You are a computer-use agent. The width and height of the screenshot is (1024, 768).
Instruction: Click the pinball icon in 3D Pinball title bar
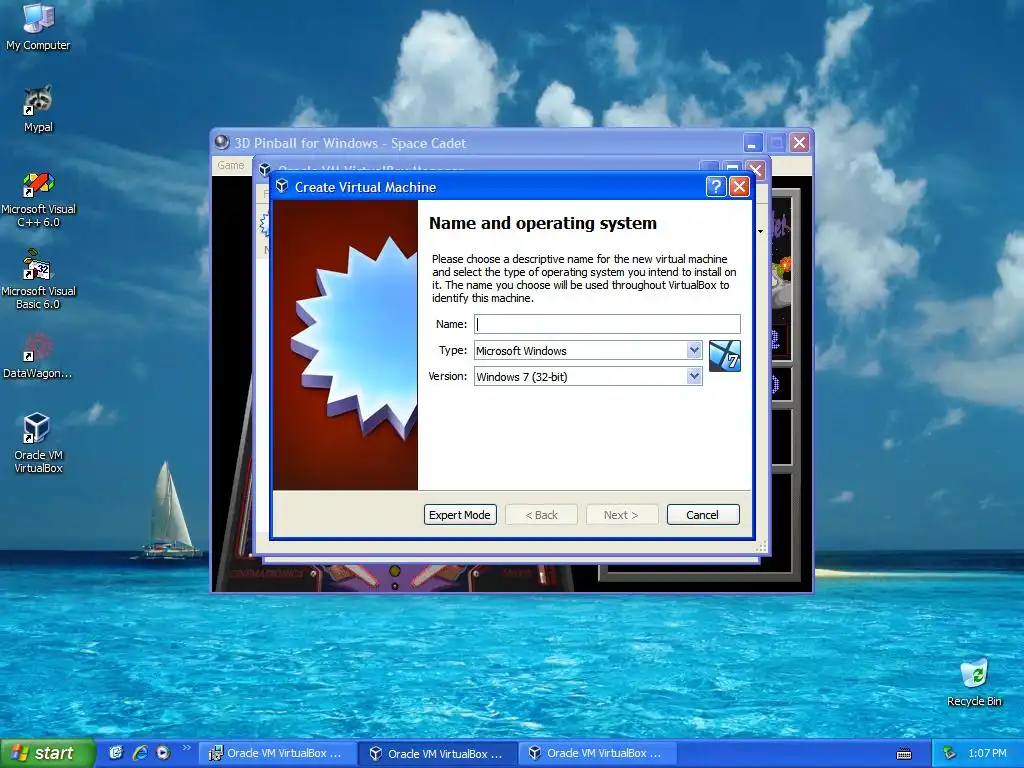click(222, 142)
